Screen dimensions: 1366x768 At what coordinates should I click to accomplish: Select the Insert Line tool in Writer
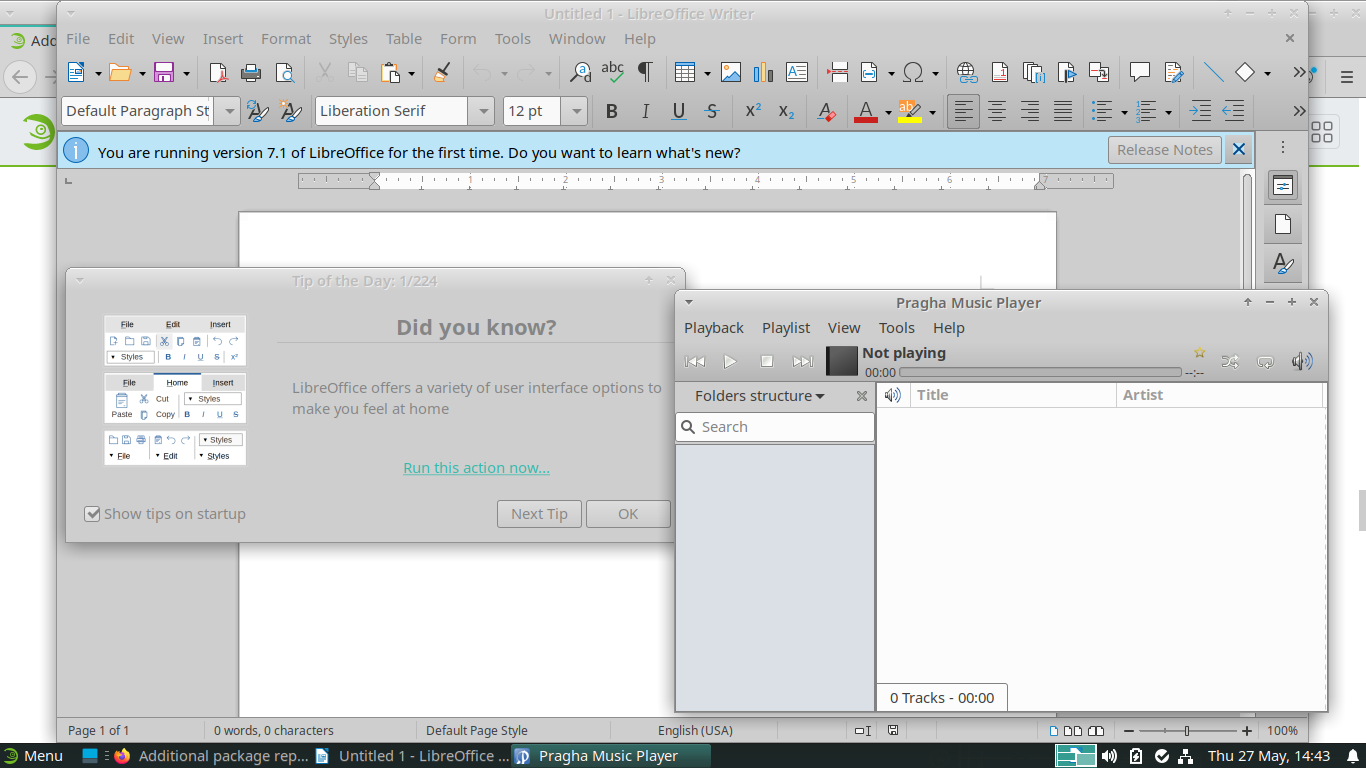(x=1213, y=72)
